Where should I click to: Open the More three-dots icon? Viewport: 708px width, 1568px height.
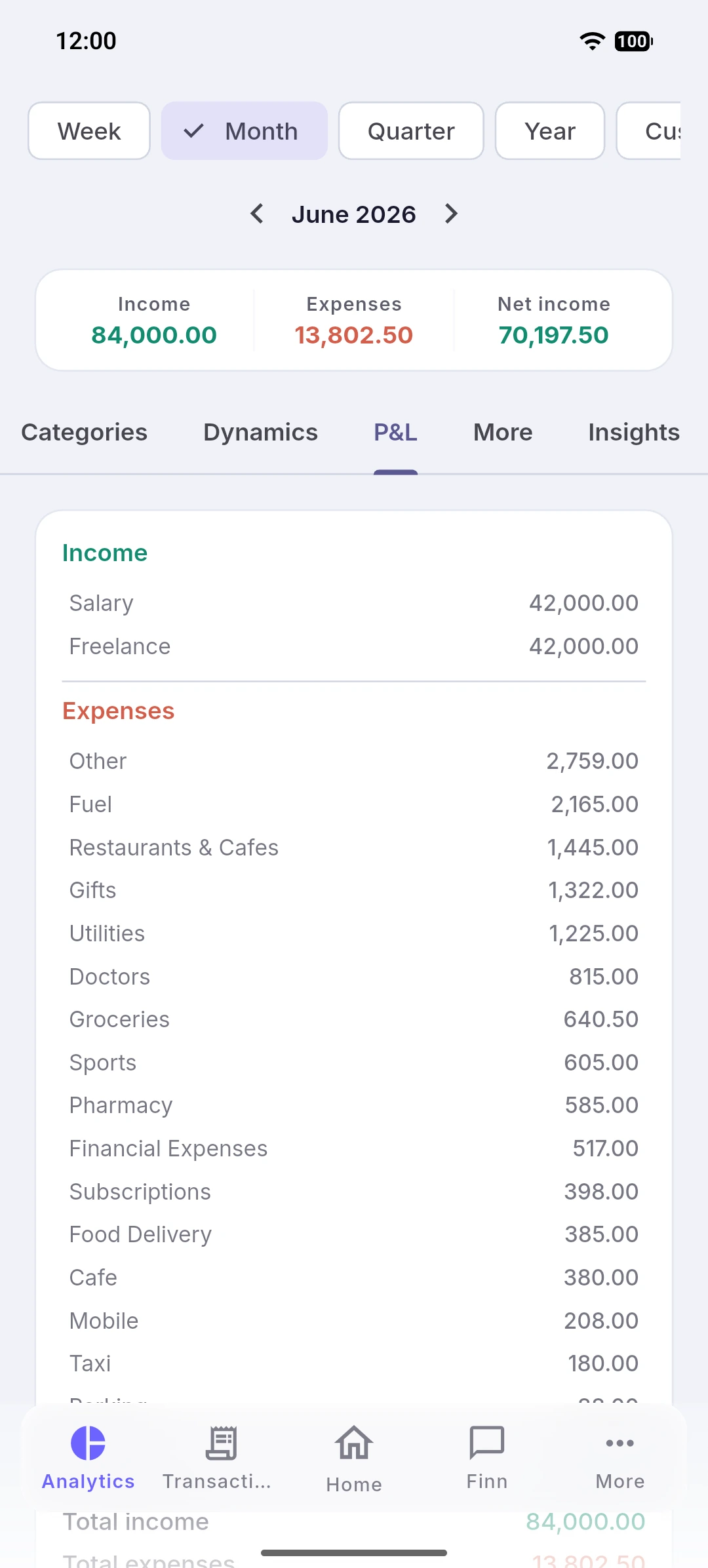[x=619, y=1443]
